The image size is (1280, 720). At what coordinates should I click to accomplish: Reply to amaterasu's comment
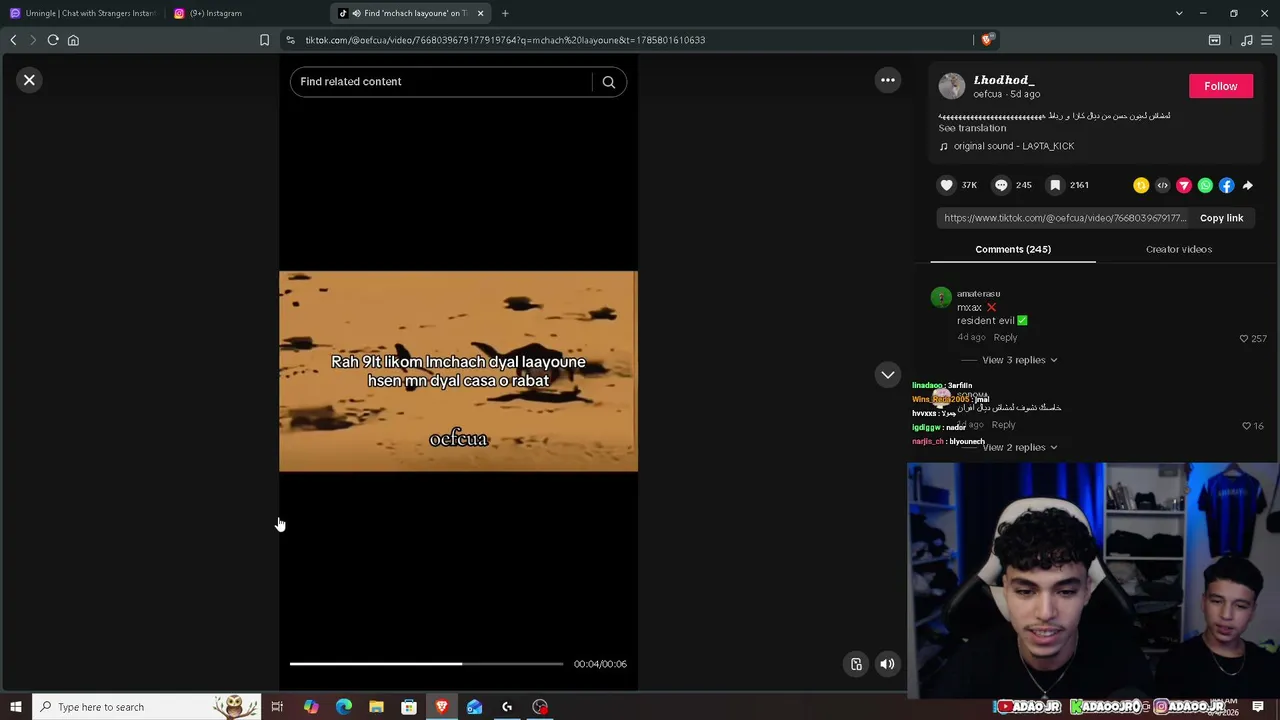(1005, 338)
